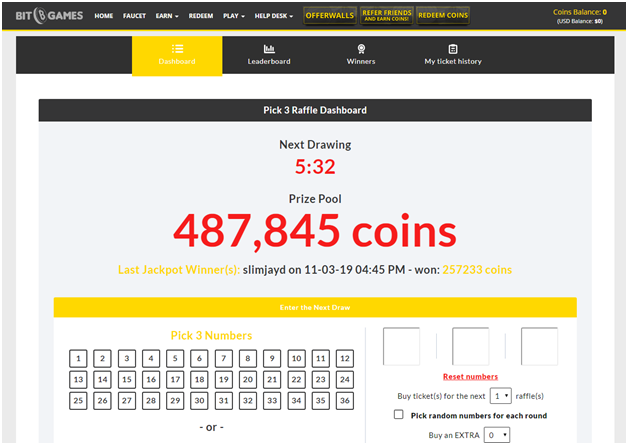Pick number 20
This screenshot has height=445, width=628.
[x=248, y=379]
